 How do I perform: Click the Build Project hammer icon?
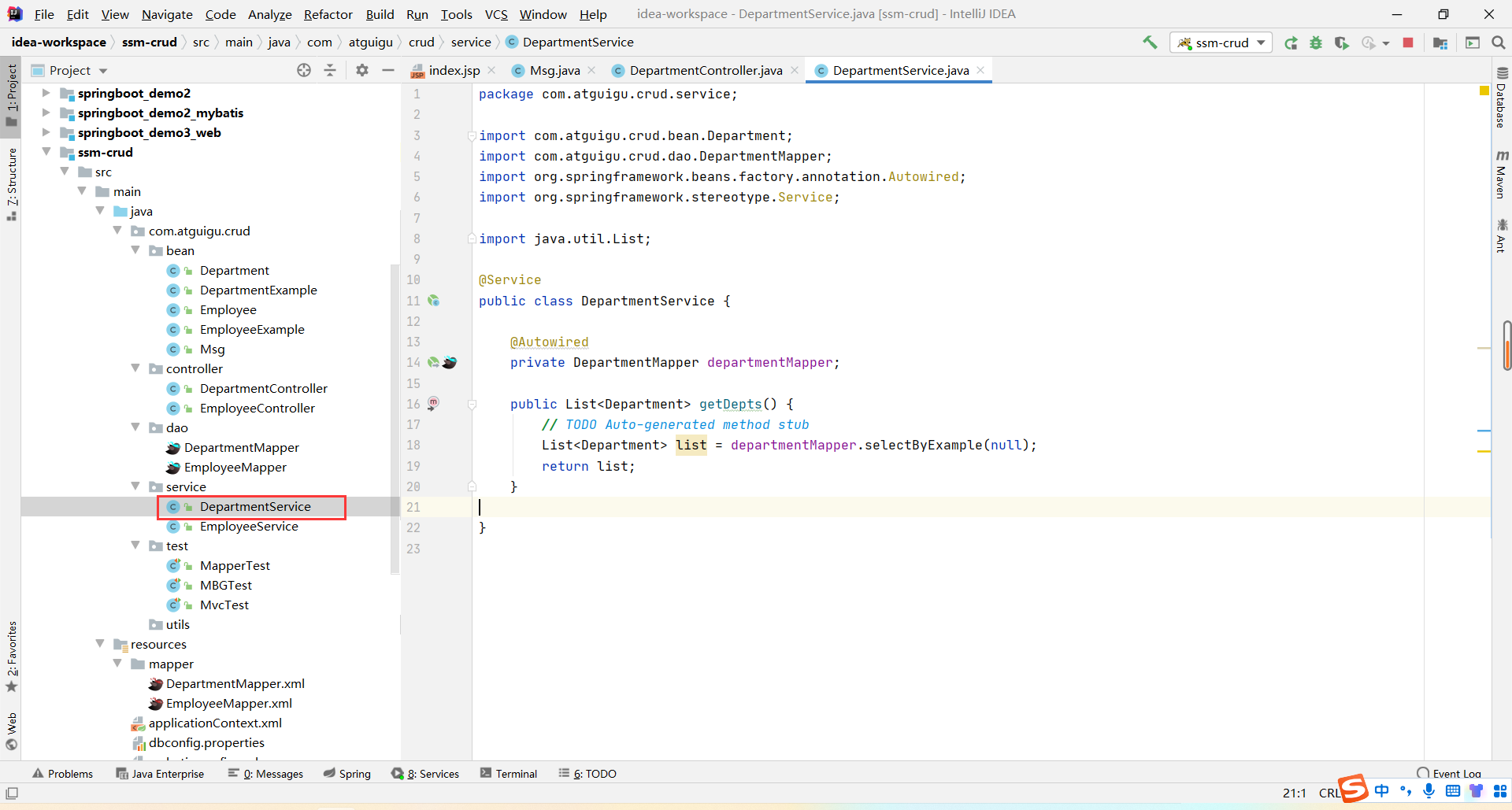pyautogui.click(x=1150, y=43)
